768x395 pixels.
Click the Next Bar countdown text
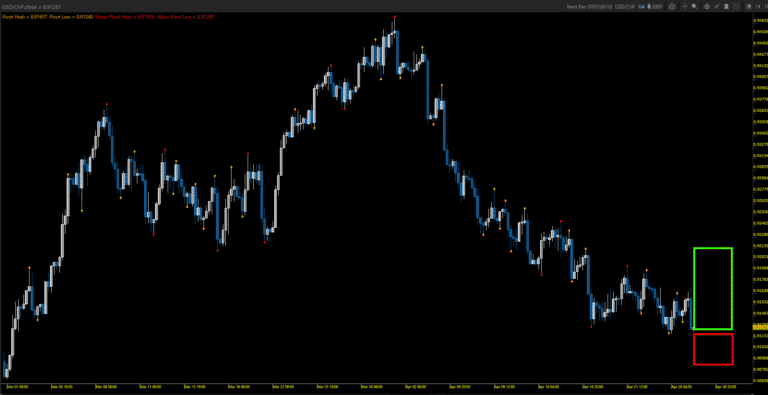(x=589, y=6)
